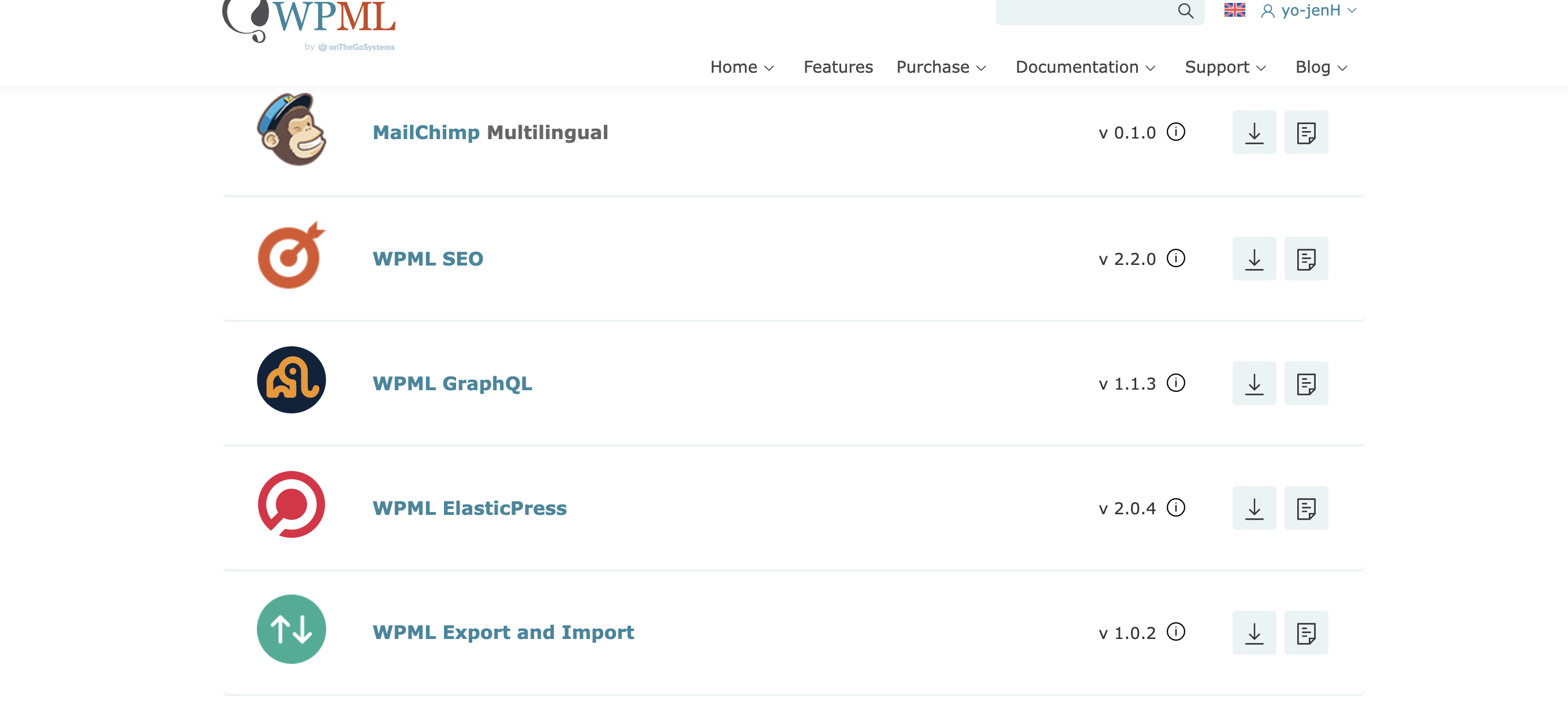Open WPML ElasticPress changelog notes icon

[1306, 508]
